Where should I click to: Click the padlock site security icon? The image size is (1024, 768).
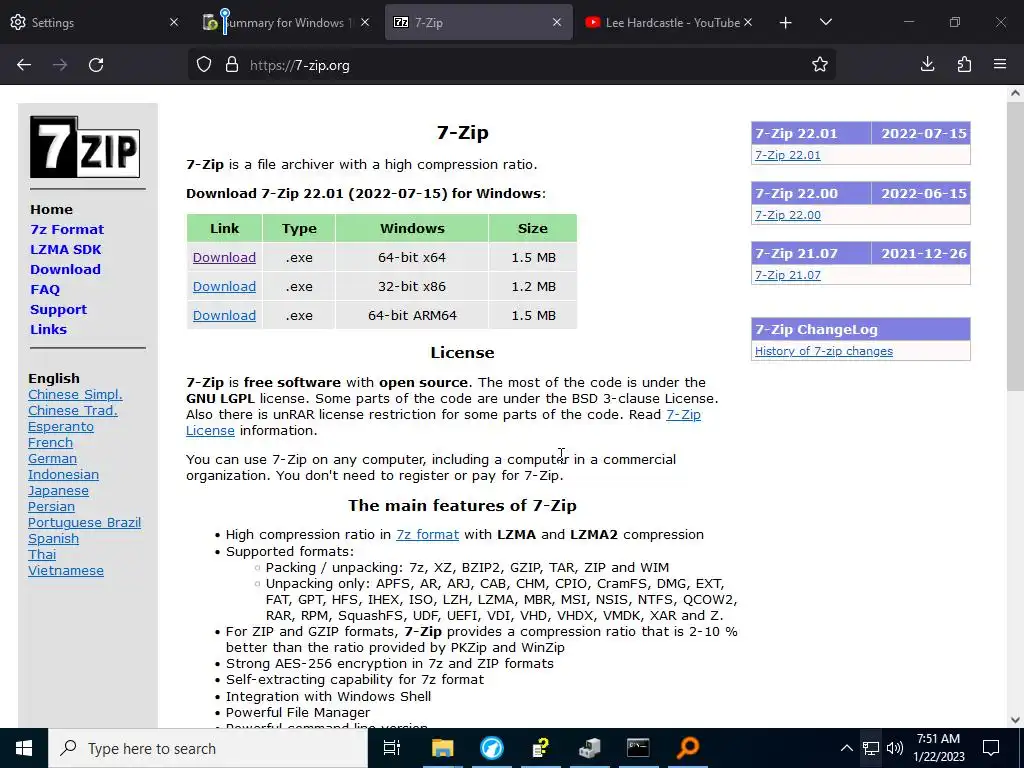tap(232, 65)
